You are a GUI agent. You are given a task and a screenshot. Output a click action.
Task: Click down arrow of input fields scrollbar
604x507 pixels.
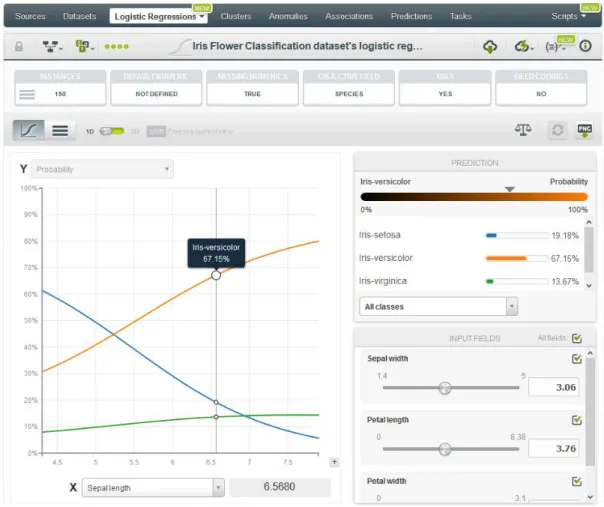(x=590, y=497)
